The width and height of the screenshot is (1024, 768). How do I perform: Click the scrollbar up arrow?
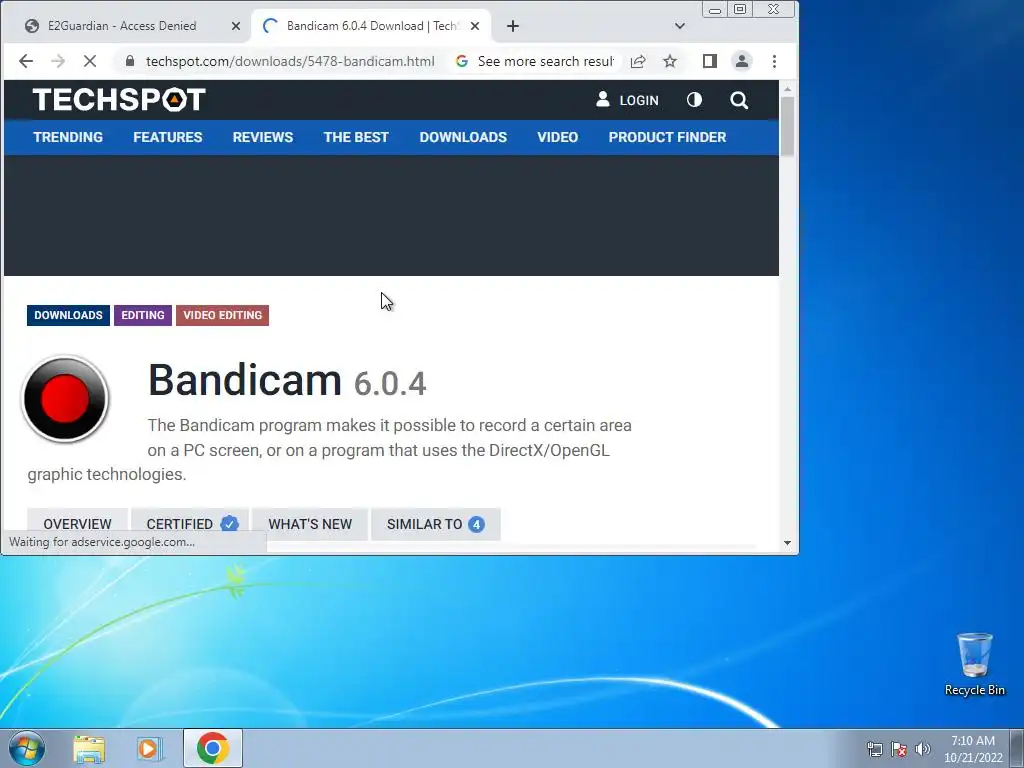(787, 89)
